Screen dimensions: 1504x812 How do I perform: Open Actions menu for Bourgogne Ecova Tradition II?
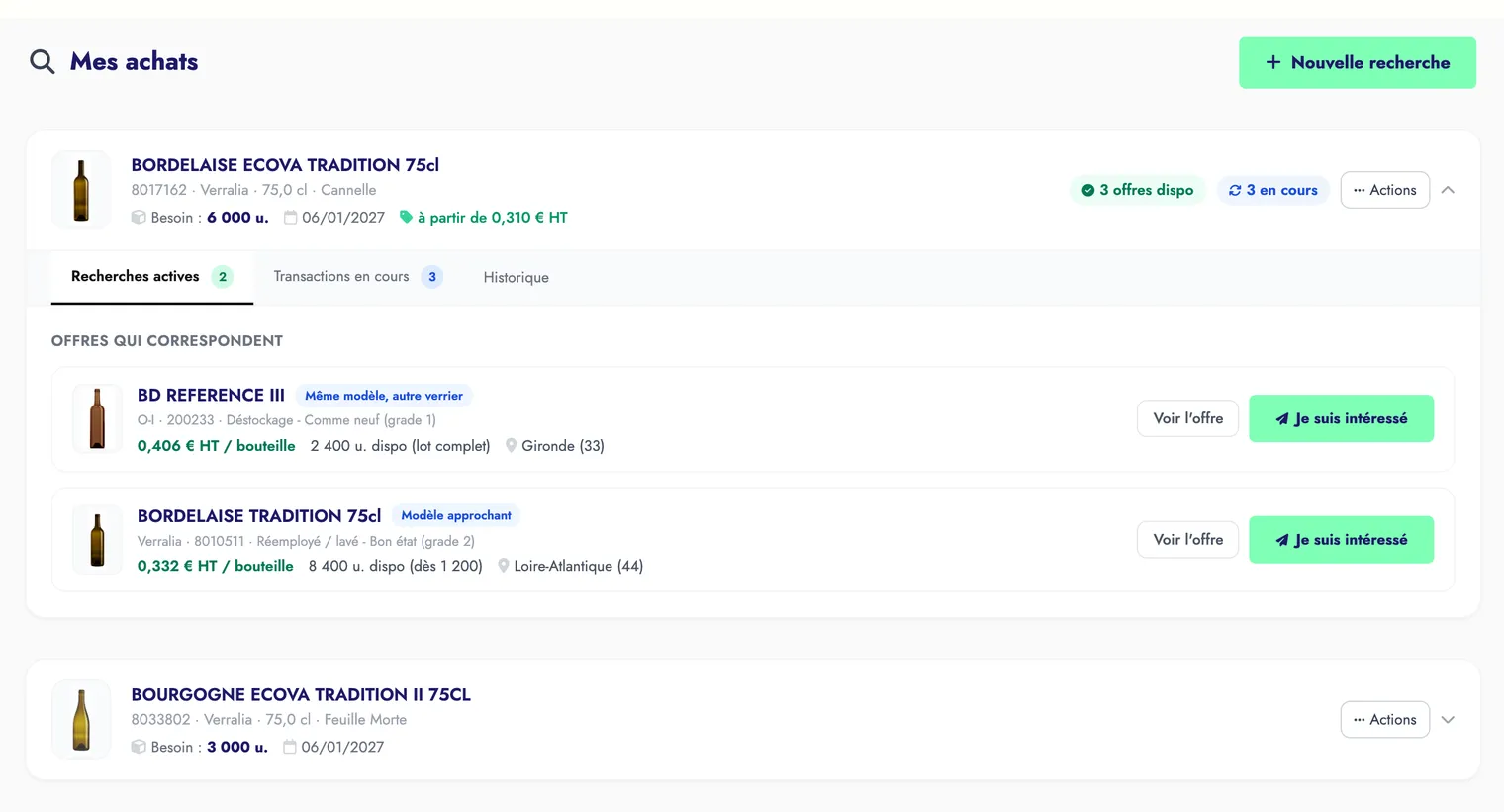click(1385, 720)
